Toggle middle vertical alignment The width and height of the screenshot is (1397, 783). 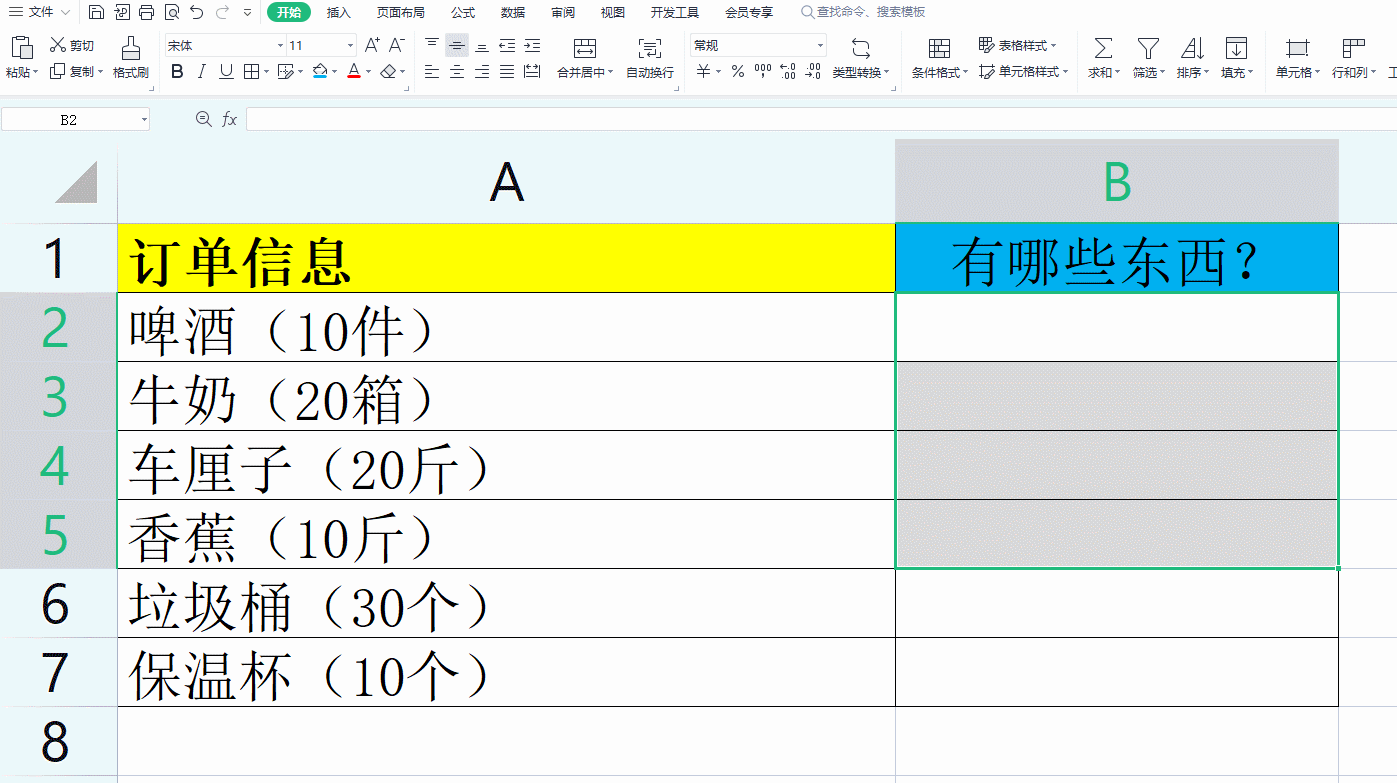click(457, 45)
